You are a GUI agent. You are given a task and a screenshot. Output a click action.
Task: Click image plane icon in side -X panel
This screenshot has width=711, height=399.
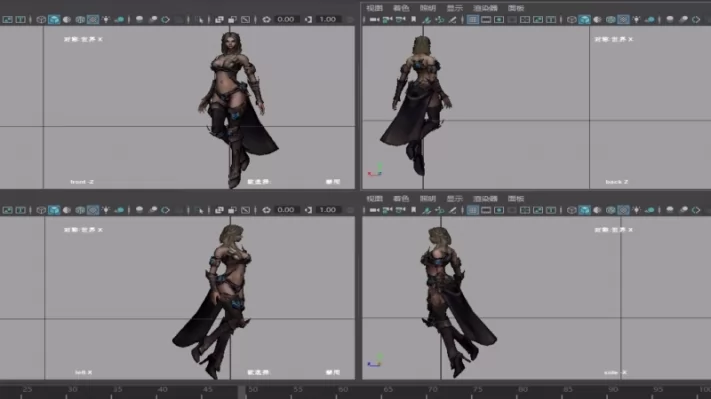tap(426, 210)
